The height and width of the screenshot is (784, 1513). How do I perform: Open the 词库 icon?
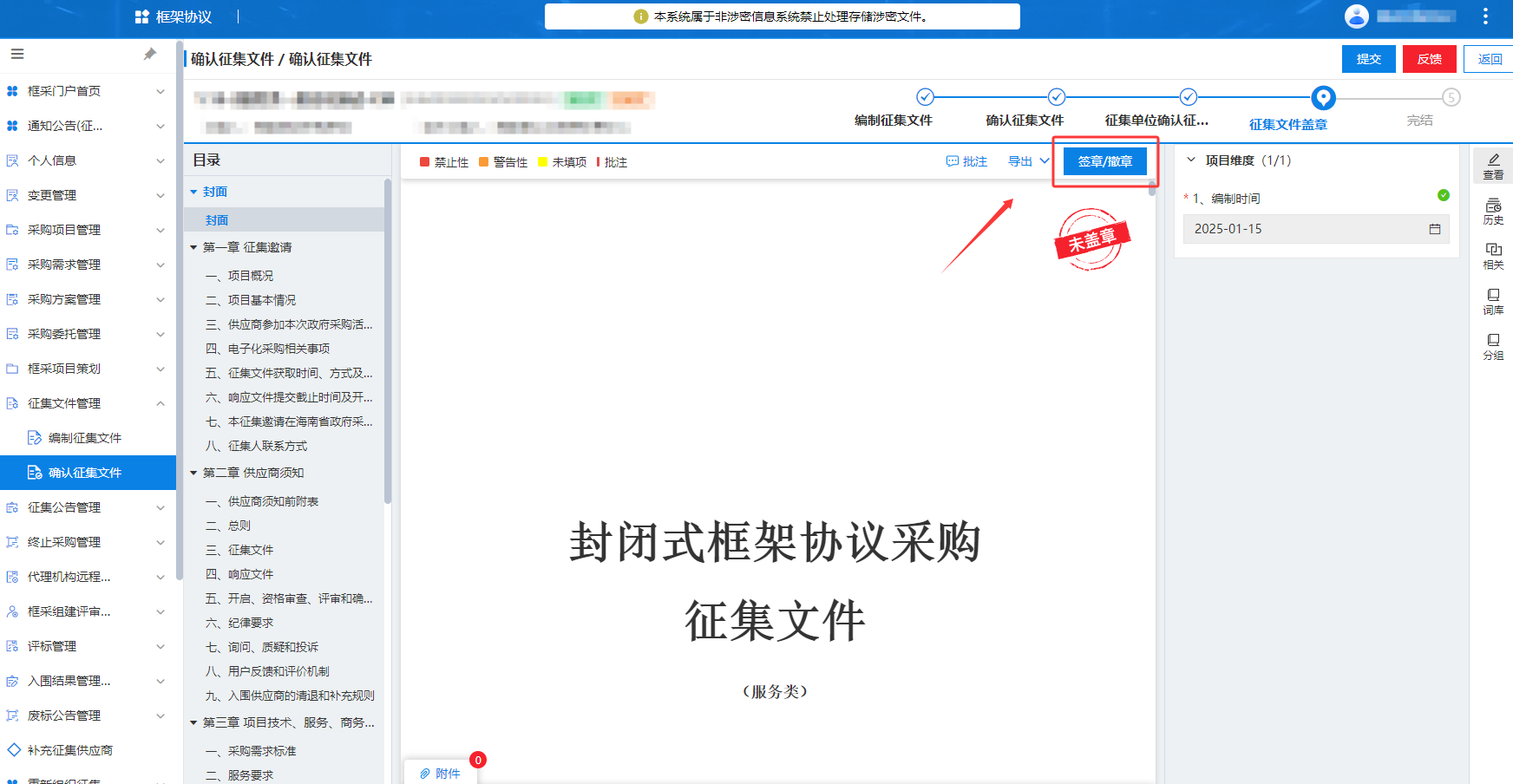click(1493, 302)
